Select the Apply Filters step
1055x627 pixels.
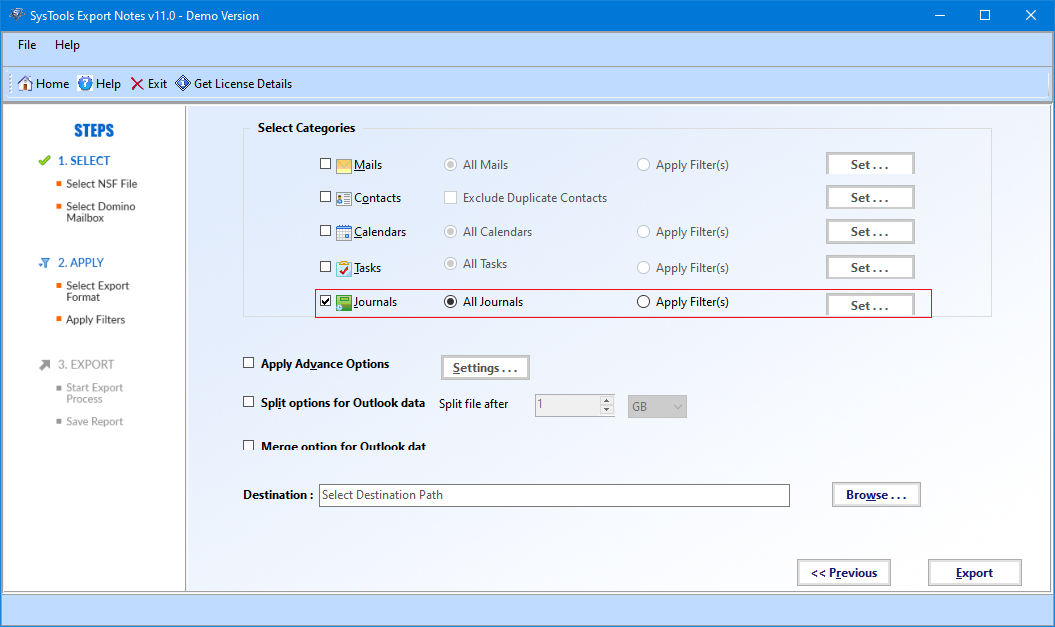95,320
